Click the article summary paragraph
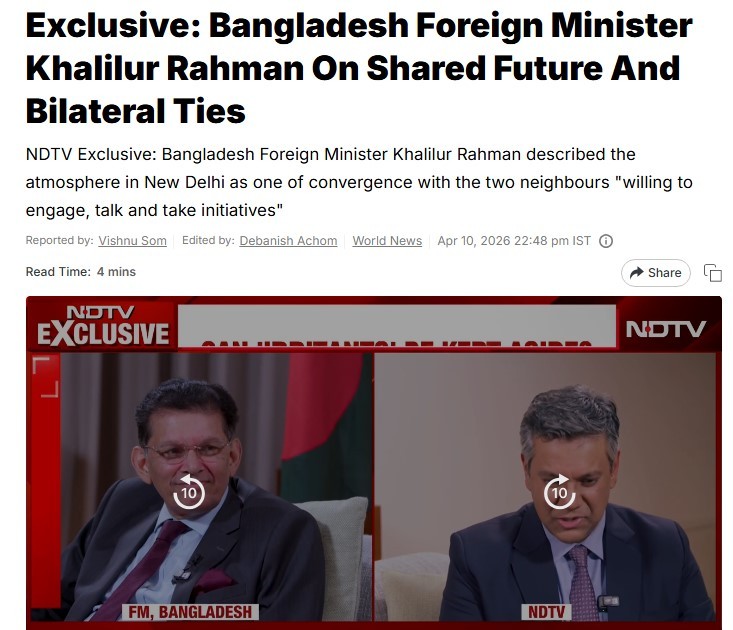The width and height of the screenshot is (733, 630). 359,182
